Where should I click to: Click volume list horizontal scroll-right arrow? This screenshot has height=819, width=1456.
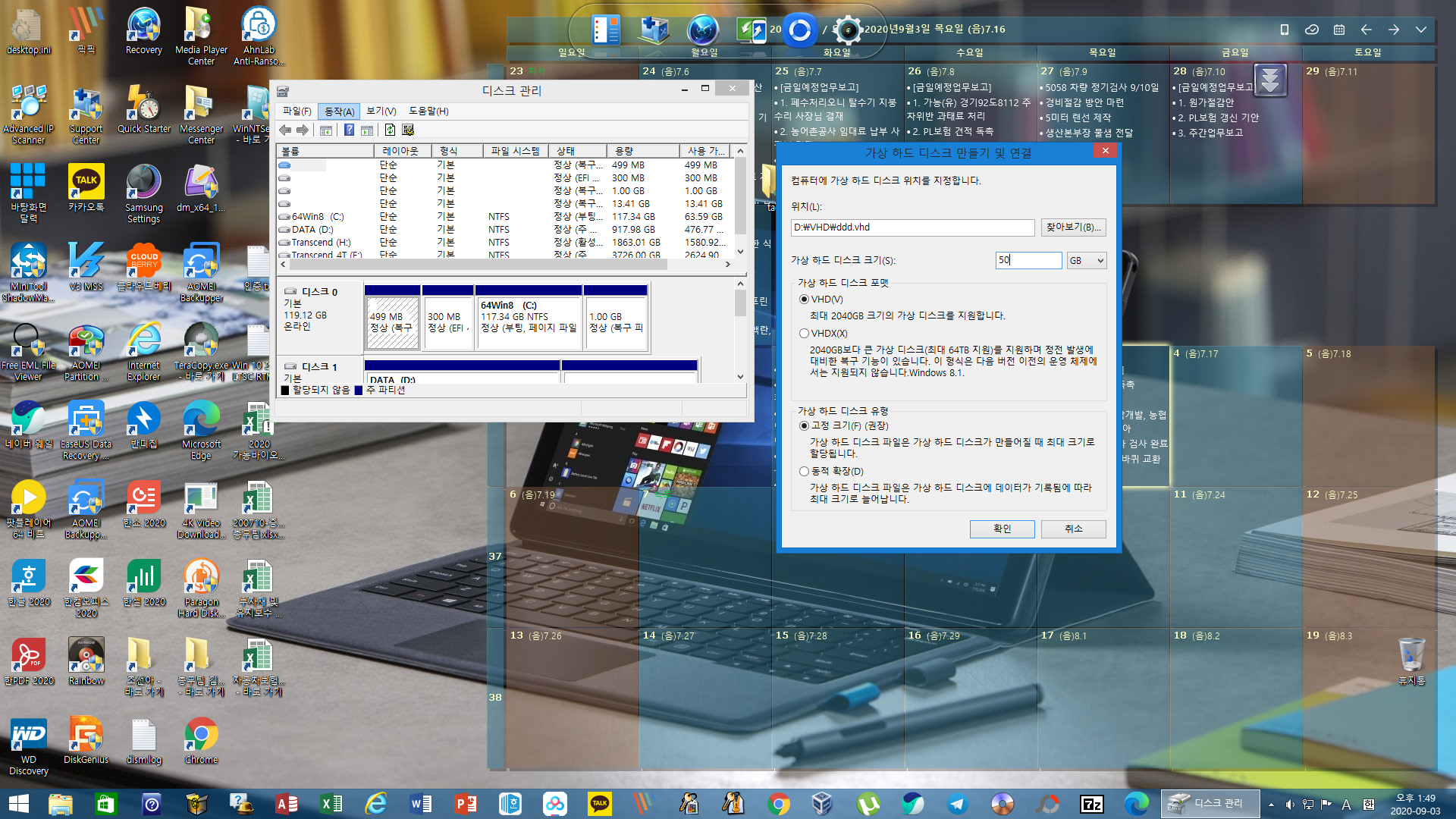pos(727,264)
